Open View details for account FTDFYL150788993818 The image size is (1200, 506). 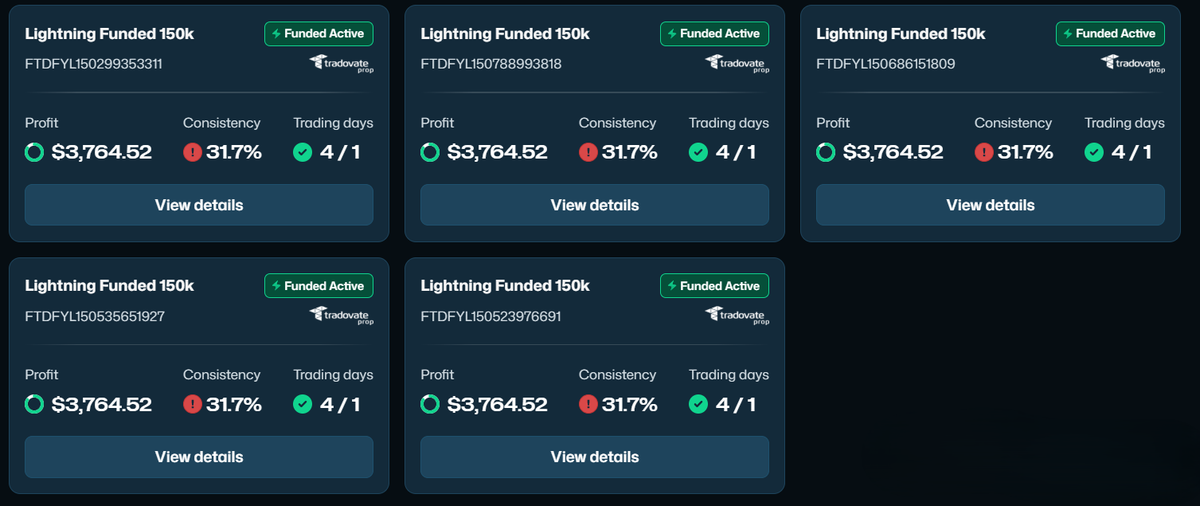click(595, 205)
